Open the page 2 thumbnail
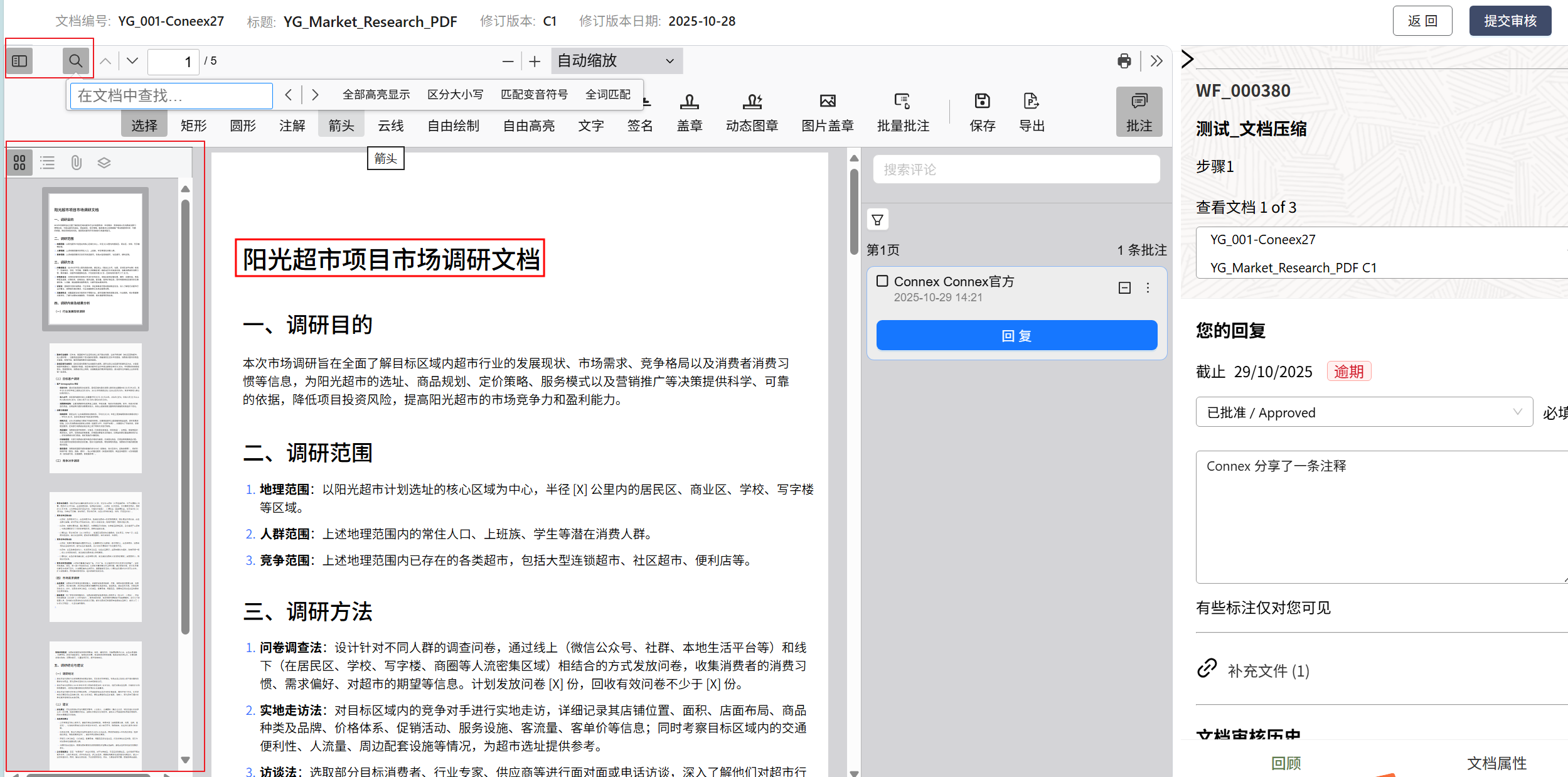This screenshot has width=1568, height=777. tap(95, 408)
